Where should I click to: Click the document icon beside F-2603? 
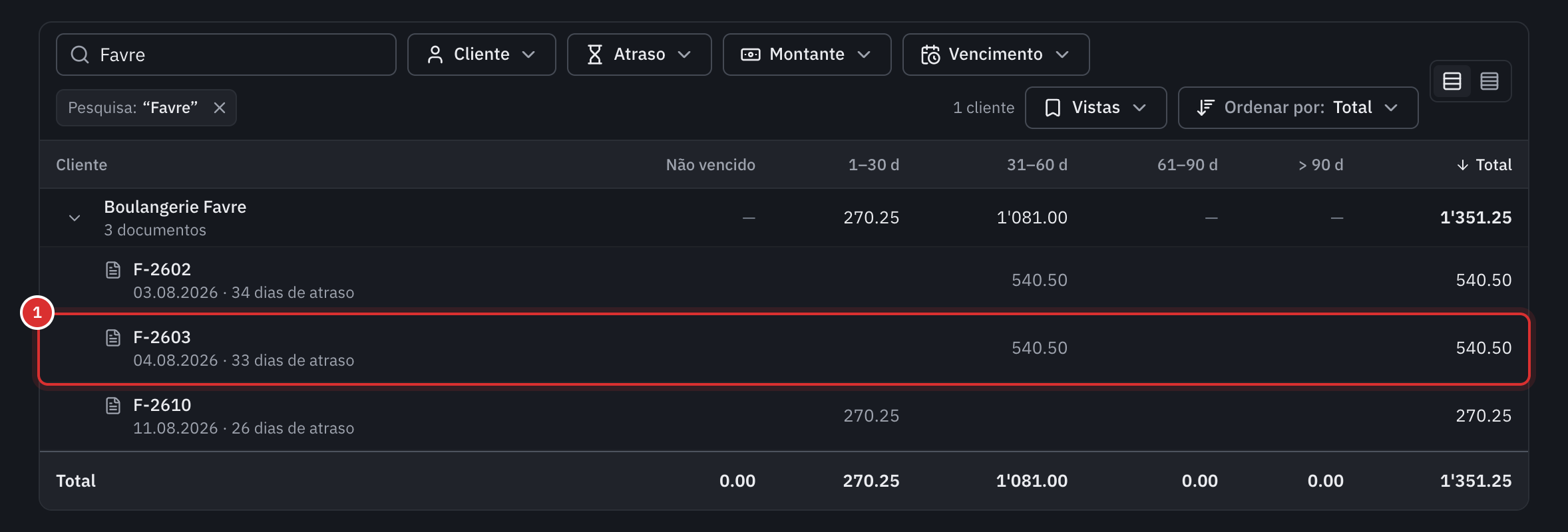(113, 337)
